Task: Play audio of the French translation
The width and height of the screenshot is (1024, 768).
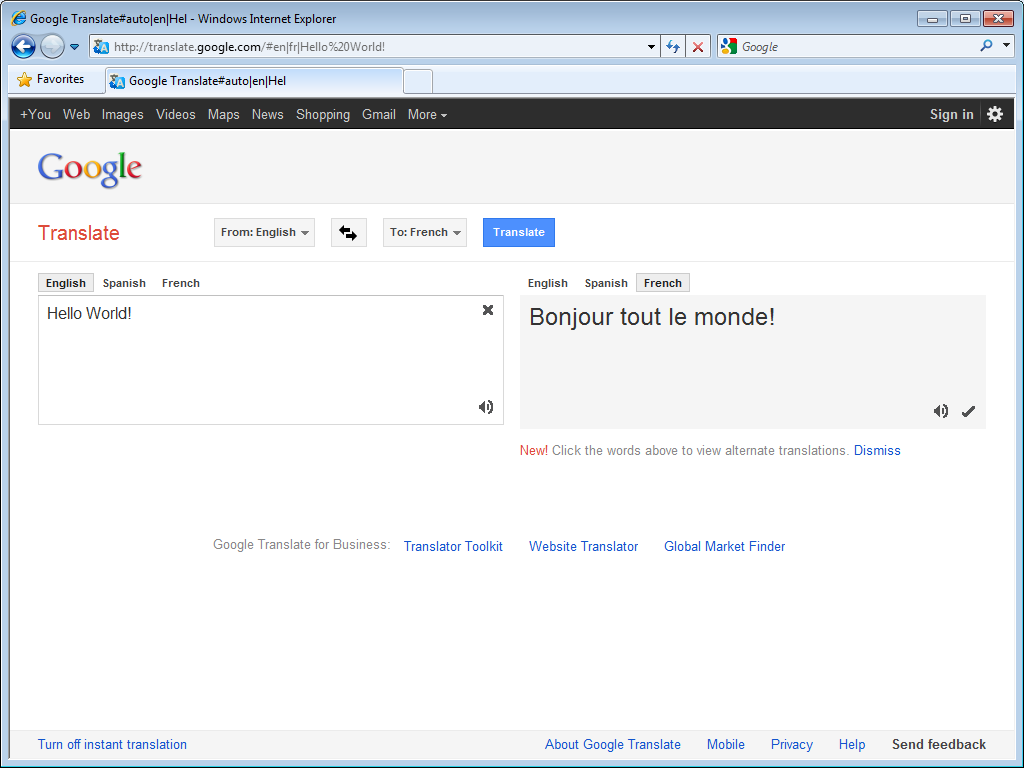Action: pyautogui.click(x=940, y=411)
